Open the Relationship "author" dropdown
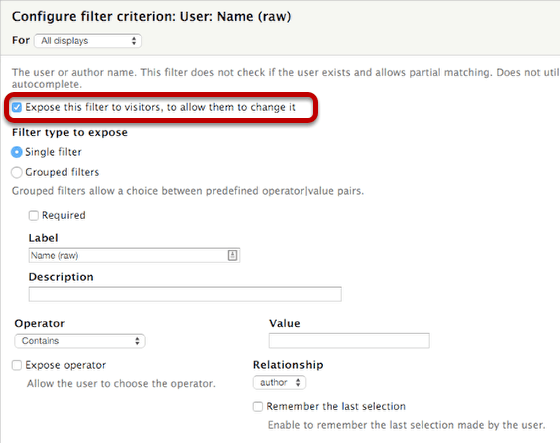560x443 pixels. (279, 383)
